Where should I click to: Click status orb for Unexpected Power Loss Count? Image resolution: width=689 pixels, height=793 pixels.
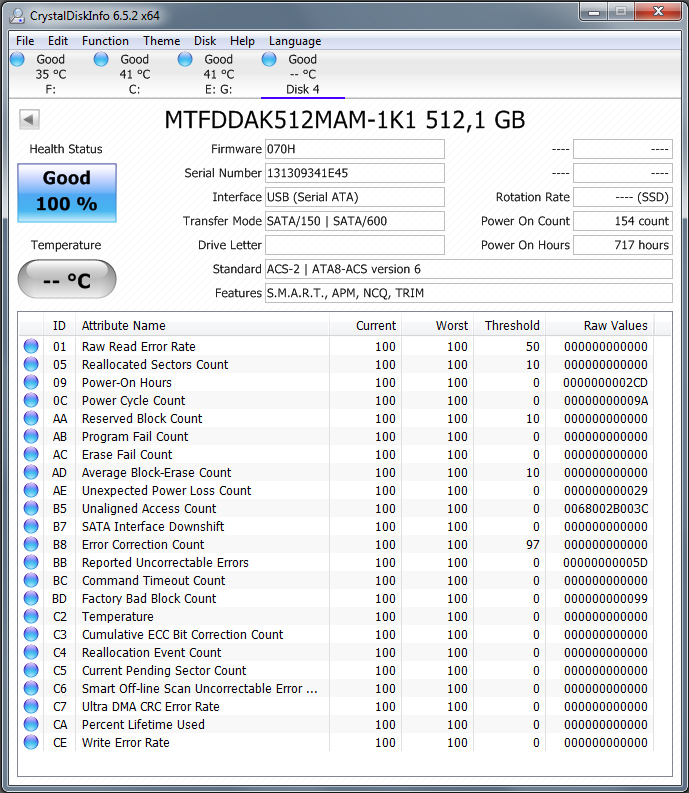(31, 490)
